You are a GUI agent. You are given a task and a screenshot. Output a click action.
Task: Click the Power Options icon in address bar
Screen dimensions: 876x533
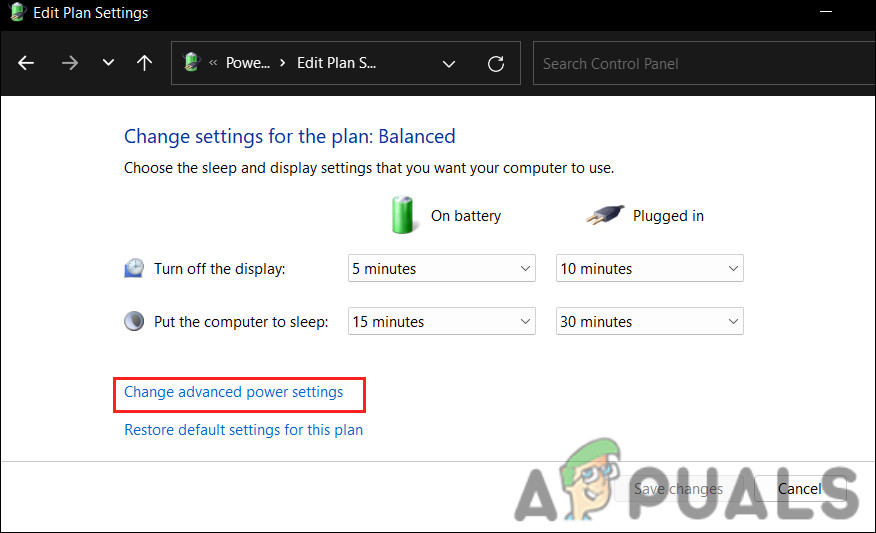(192, 62)
